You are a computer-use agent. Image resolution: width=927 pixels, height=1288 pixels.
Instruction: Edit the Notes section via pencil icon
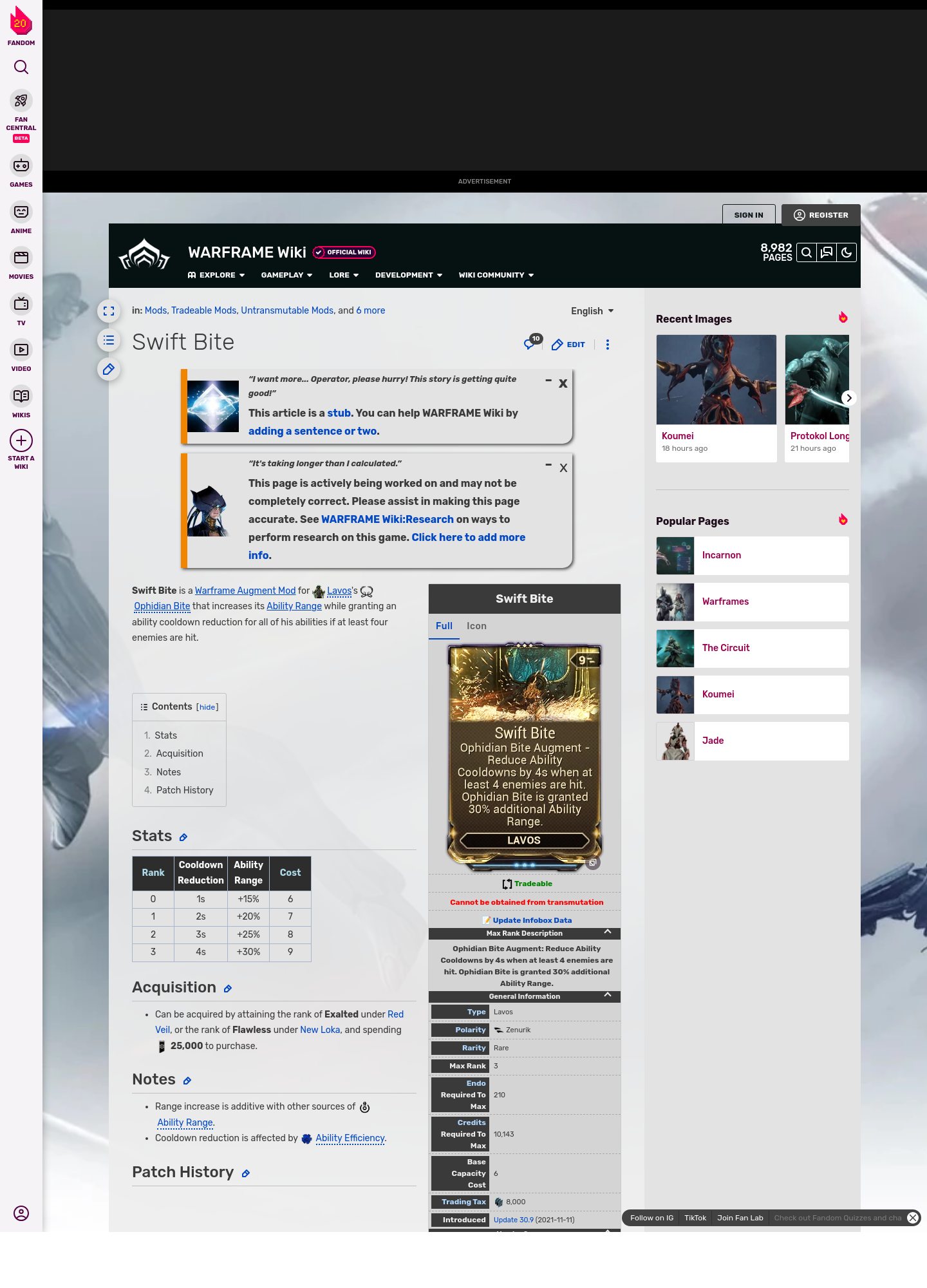coord(187,1081)
